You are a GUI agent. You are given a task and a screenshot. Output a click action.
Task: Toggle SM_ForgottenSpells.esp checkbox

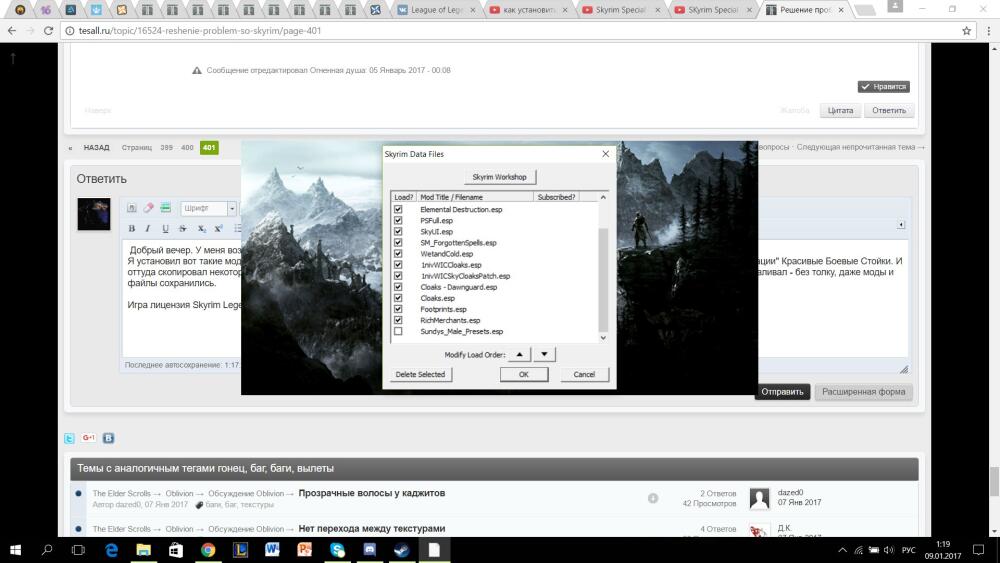click(x=398, y=242)
